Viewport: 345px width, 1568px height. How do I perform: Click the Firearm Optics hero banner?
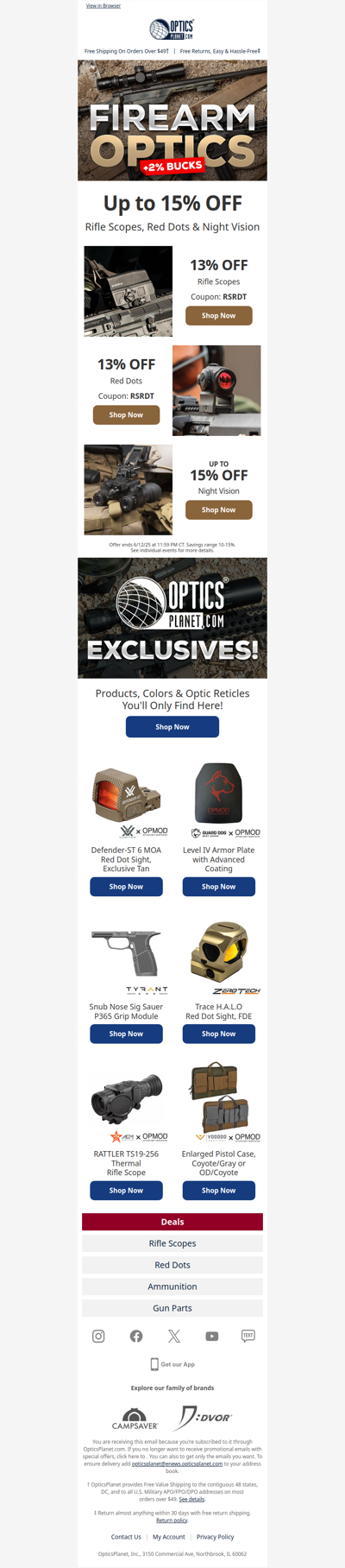click(x=172, y=120)
